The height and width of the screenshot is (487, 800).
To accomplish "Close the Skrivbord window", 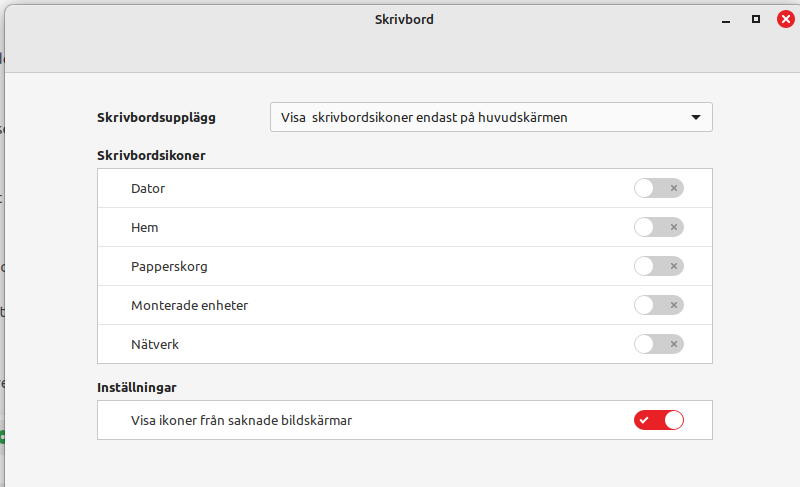I will click(x=785, y=19).
